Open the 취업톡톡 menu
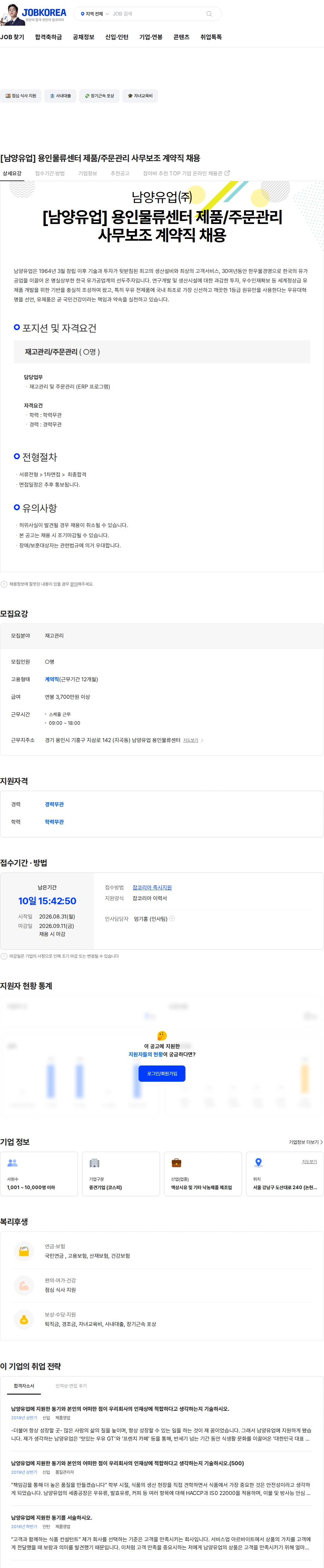The width and height of the screenshot is (324, 1568). coord(211,37)
